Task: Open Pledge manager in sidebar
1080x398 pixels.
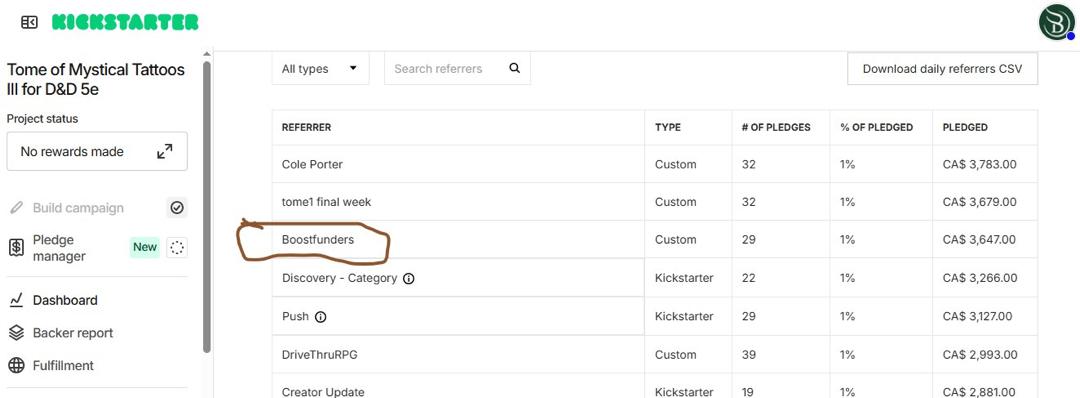Action: (59, 248)
